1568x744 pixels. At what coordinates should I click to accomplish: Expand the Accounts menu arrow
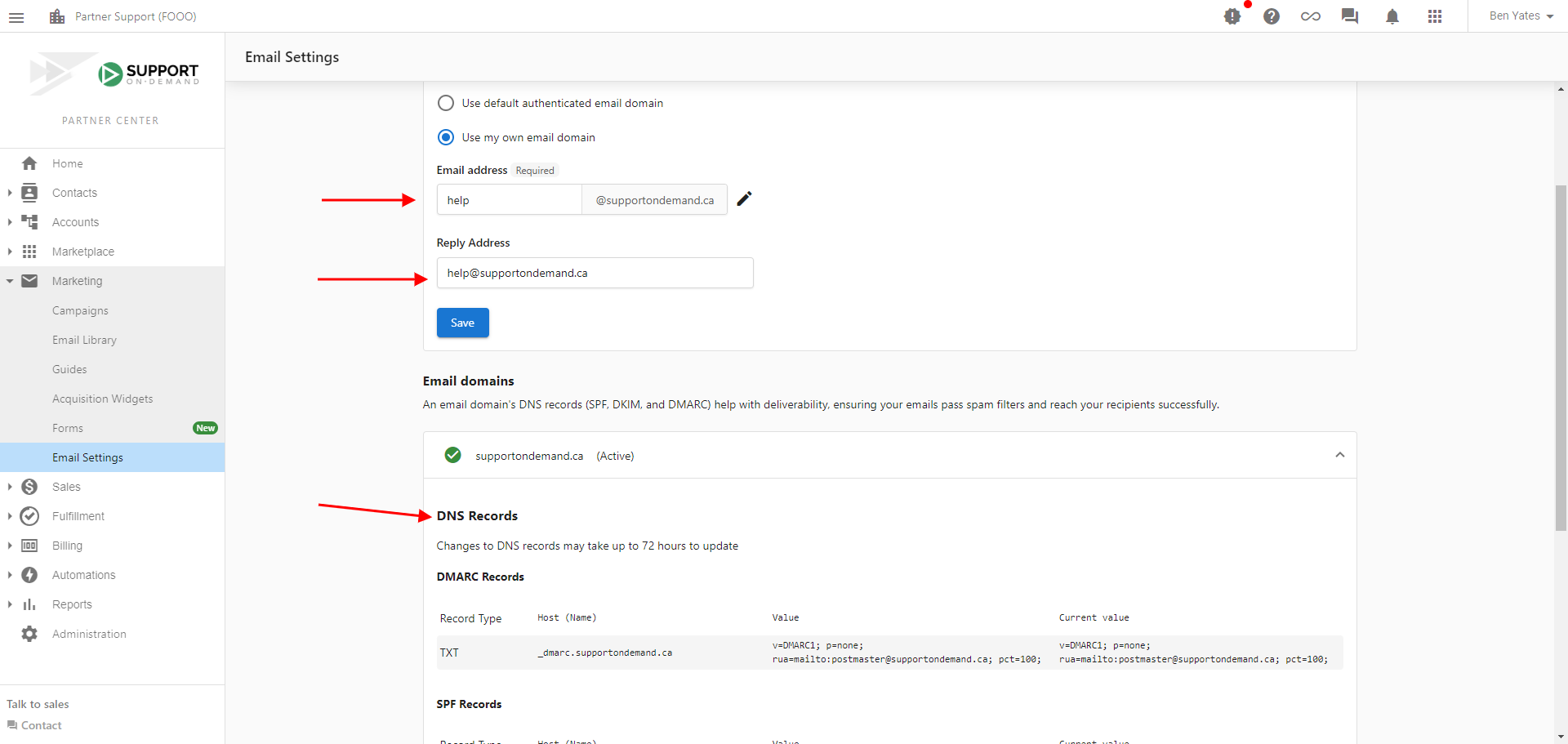pos(10,222)
